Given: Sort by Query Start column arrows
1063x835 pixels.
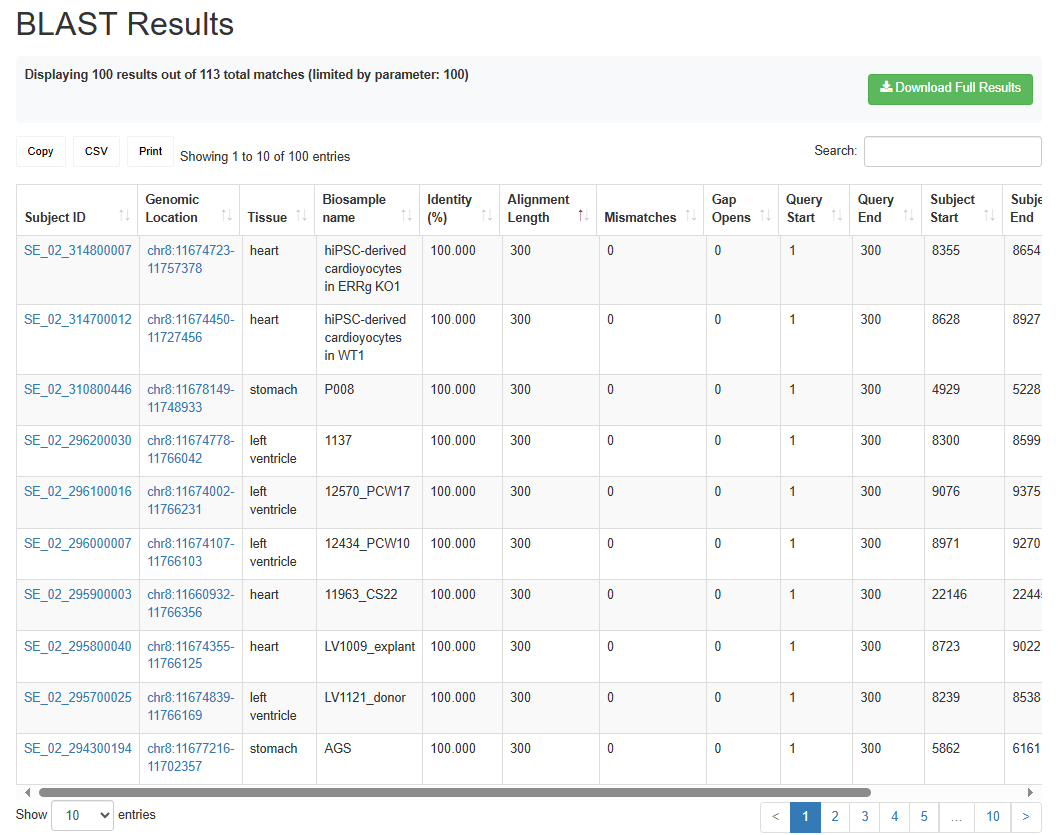Looking at the screenshot, I should tap(837, 216).
